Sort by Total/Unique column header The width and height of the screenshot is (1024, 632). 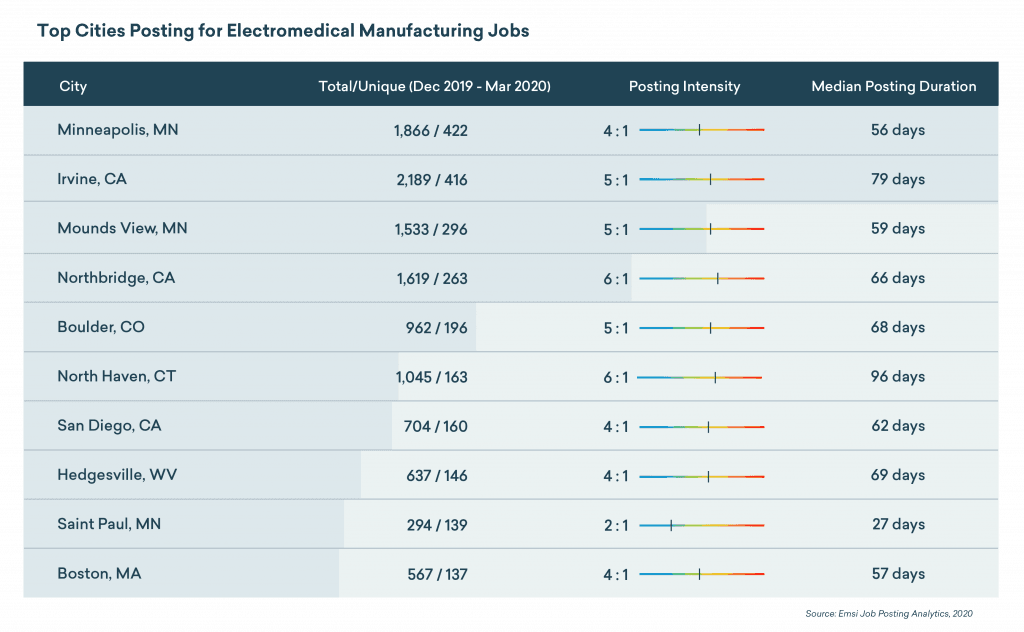tap(434, 87)
